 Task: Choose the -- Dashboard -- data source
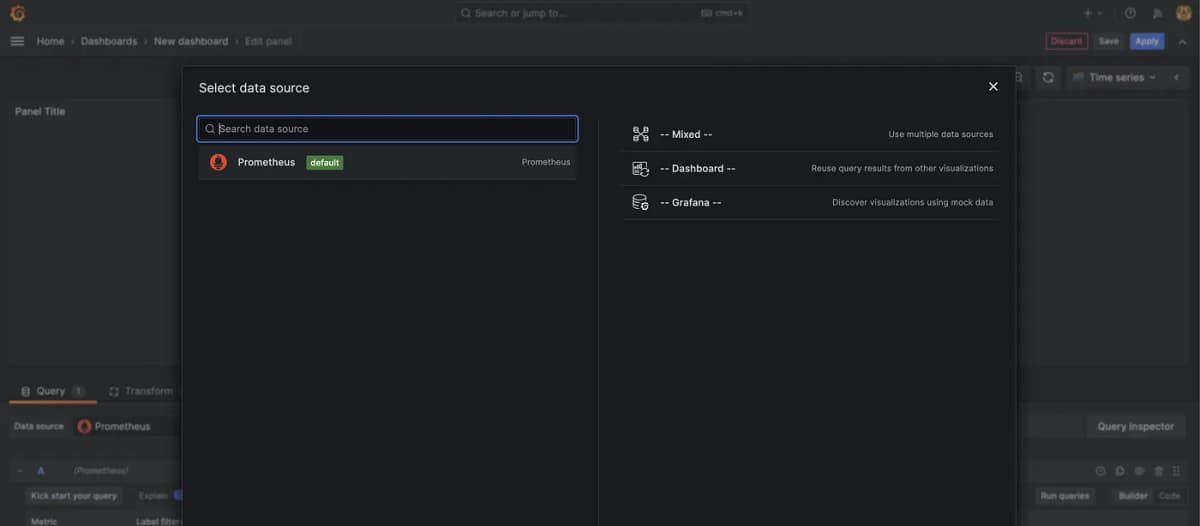tap(812, 168)
